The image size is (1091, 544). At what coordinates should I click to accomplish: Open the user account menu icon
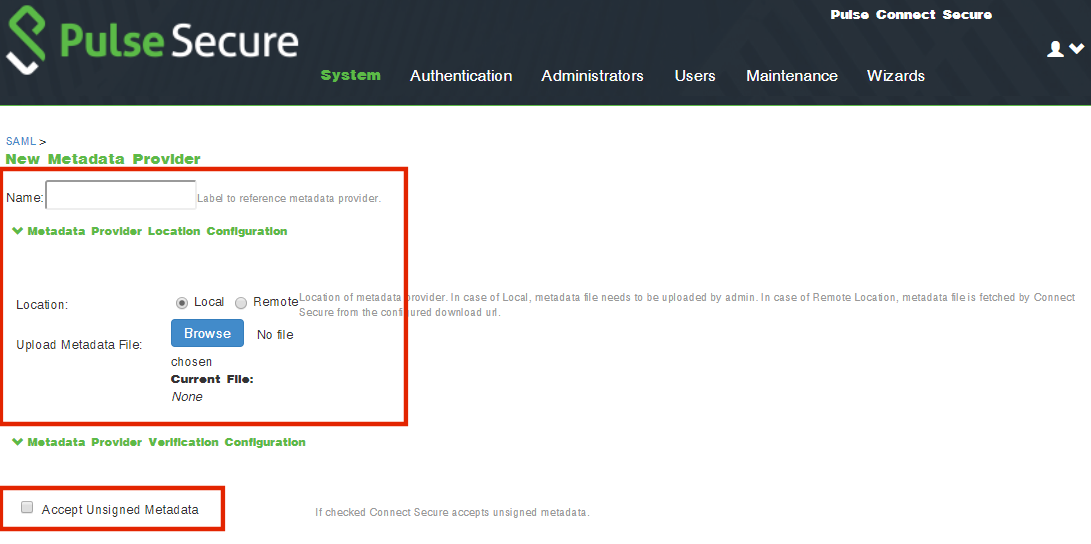(1065, 49)
